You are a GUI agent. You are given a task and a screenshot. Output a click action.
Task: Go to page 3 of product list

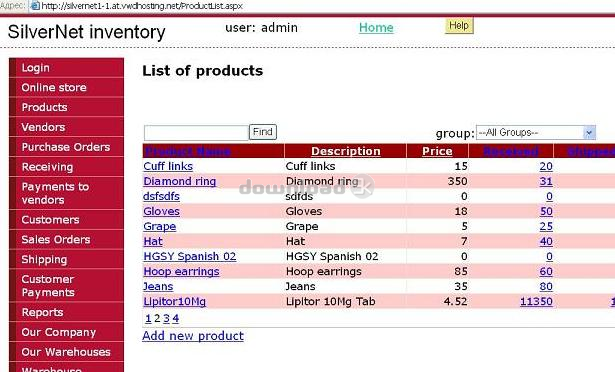(x=166, y=319)
